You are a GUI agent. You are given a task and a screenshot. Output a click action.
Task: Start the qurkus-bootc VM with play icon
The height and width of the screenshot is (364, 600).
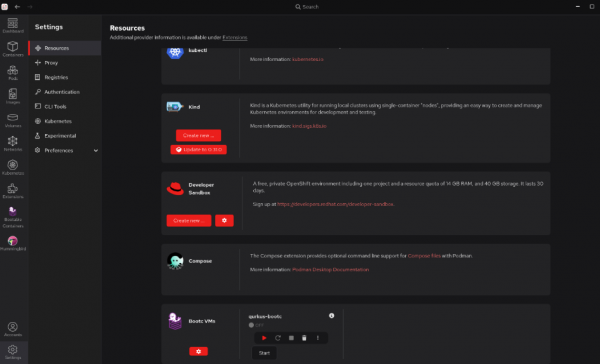click(264, 338)
